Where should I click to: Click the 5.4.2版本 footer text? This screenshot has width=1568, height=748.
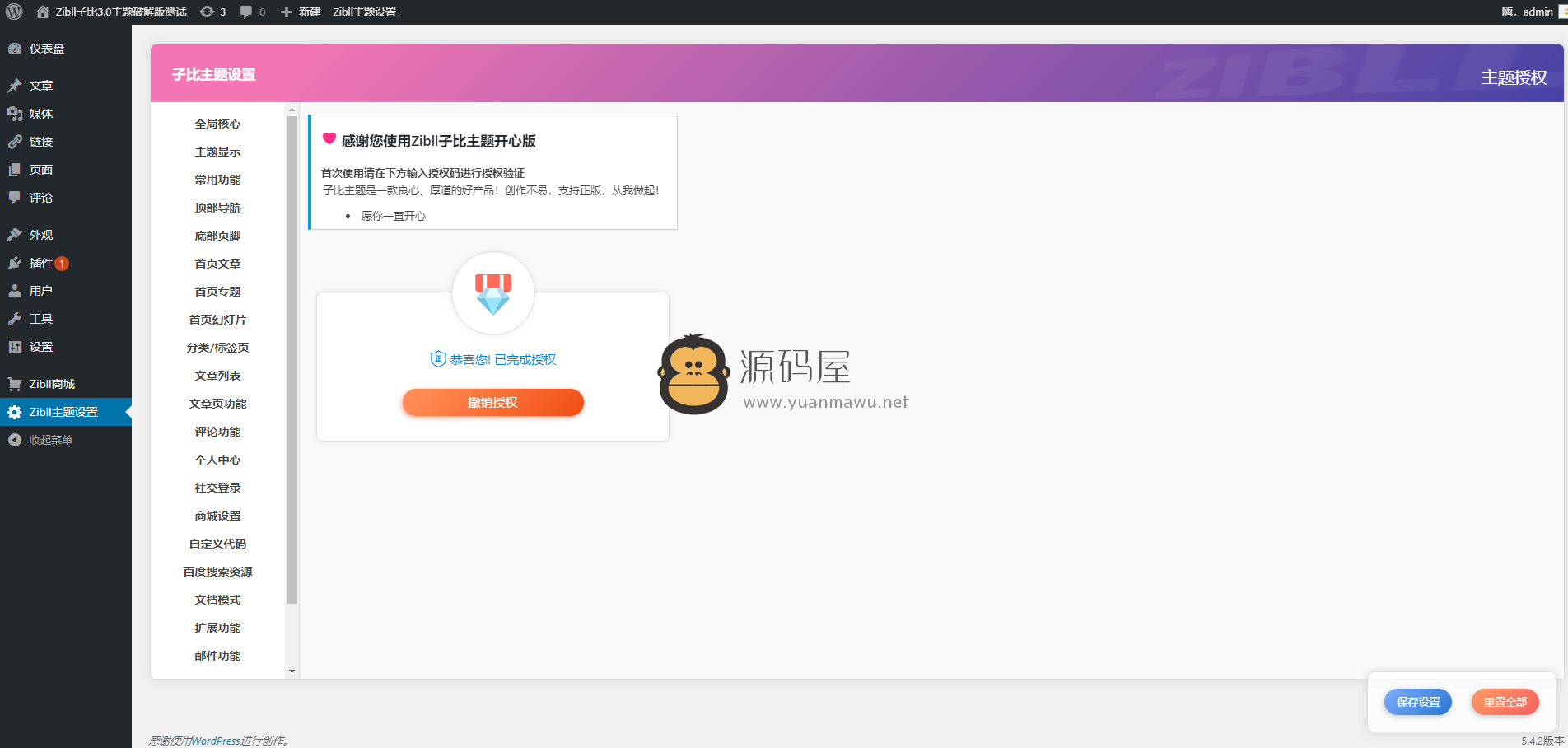(1542, 741)
